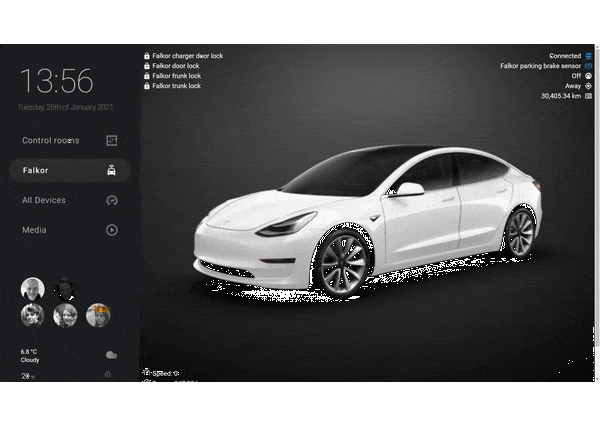
Task: Click the All Devices gauge icon
Action: pos(112,200)
